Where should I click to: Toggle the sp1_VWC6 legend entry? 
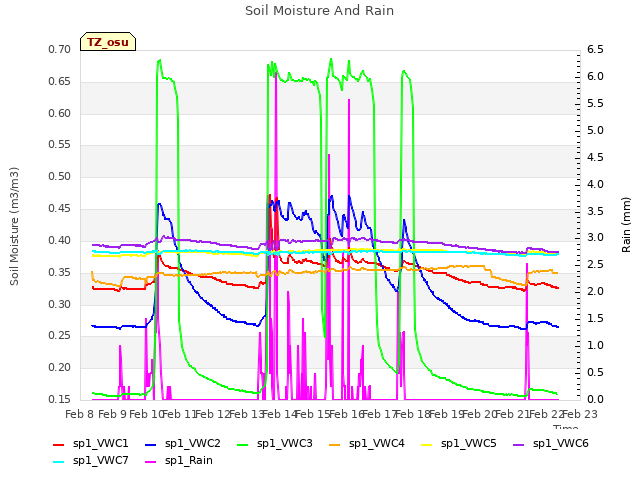[551, 444]
